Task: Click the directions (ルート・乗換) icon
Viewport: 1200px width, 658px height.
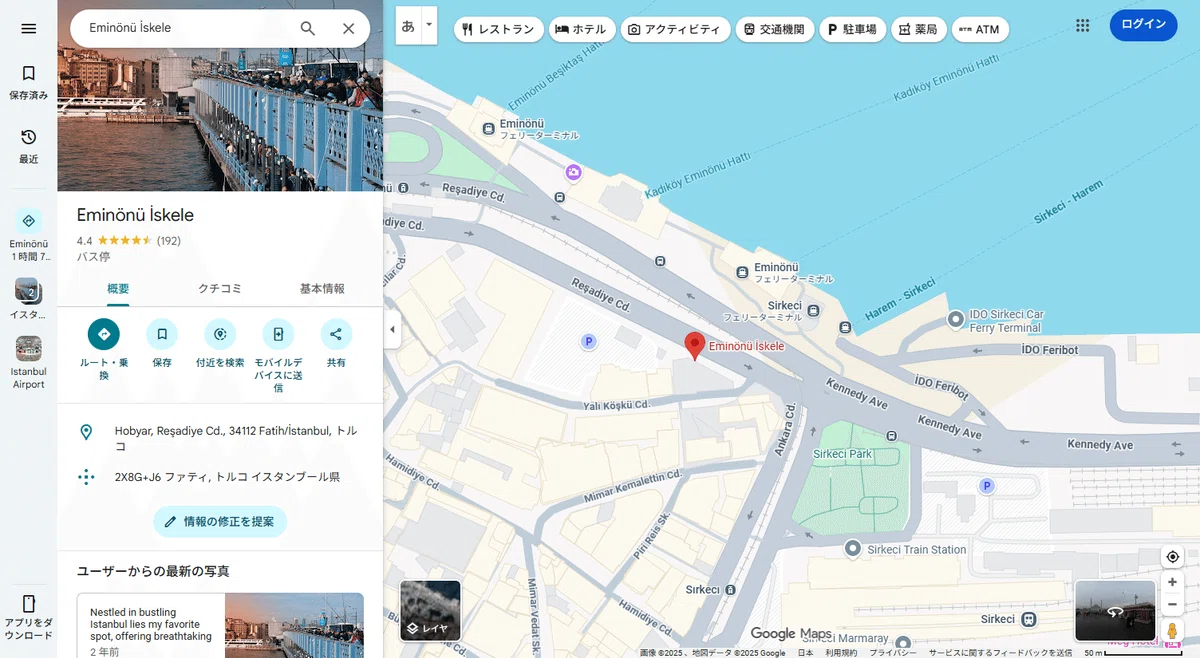Action: coord(104,334)
